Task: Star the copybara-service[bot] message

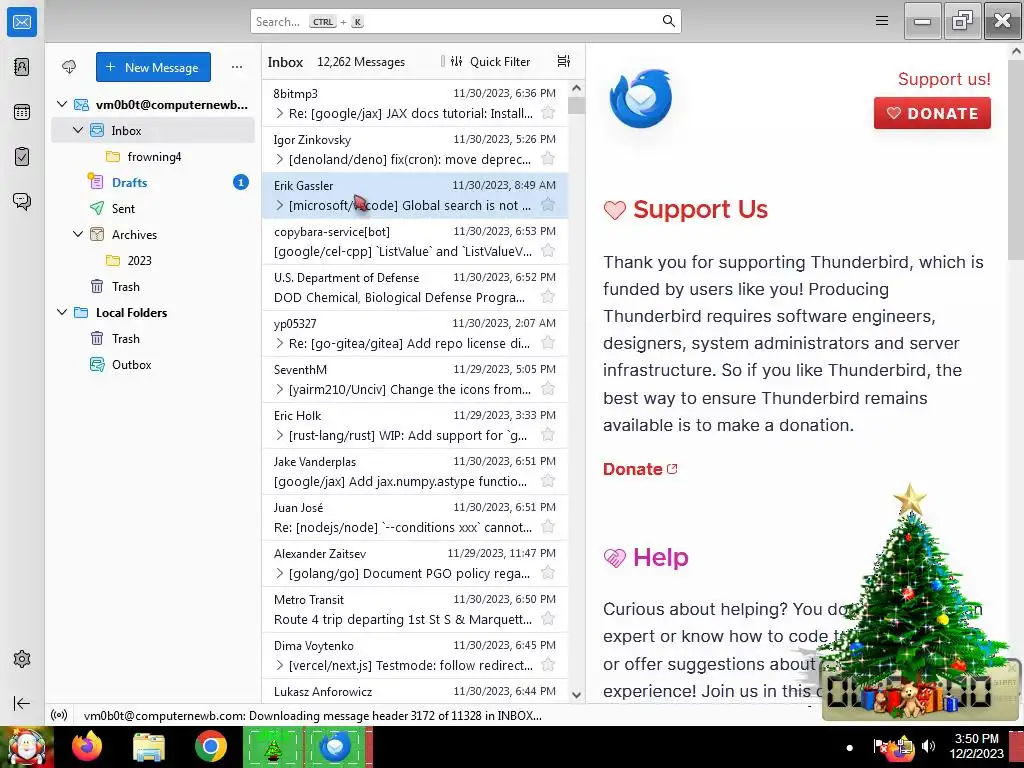Action: (548, 251)
